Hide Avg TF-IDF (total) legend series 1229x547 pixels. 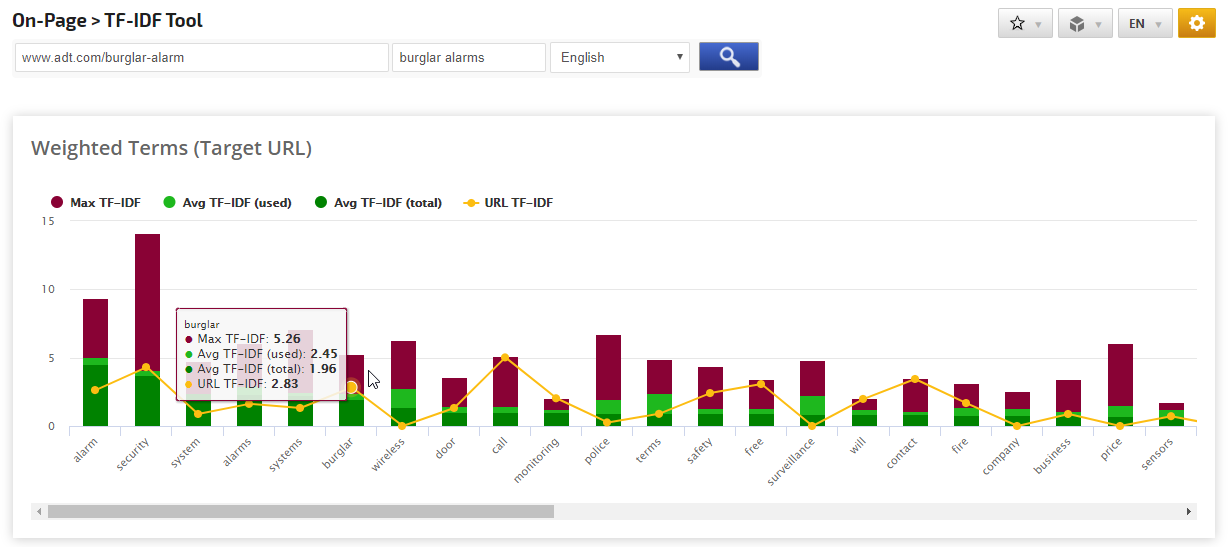pos(378,203)
